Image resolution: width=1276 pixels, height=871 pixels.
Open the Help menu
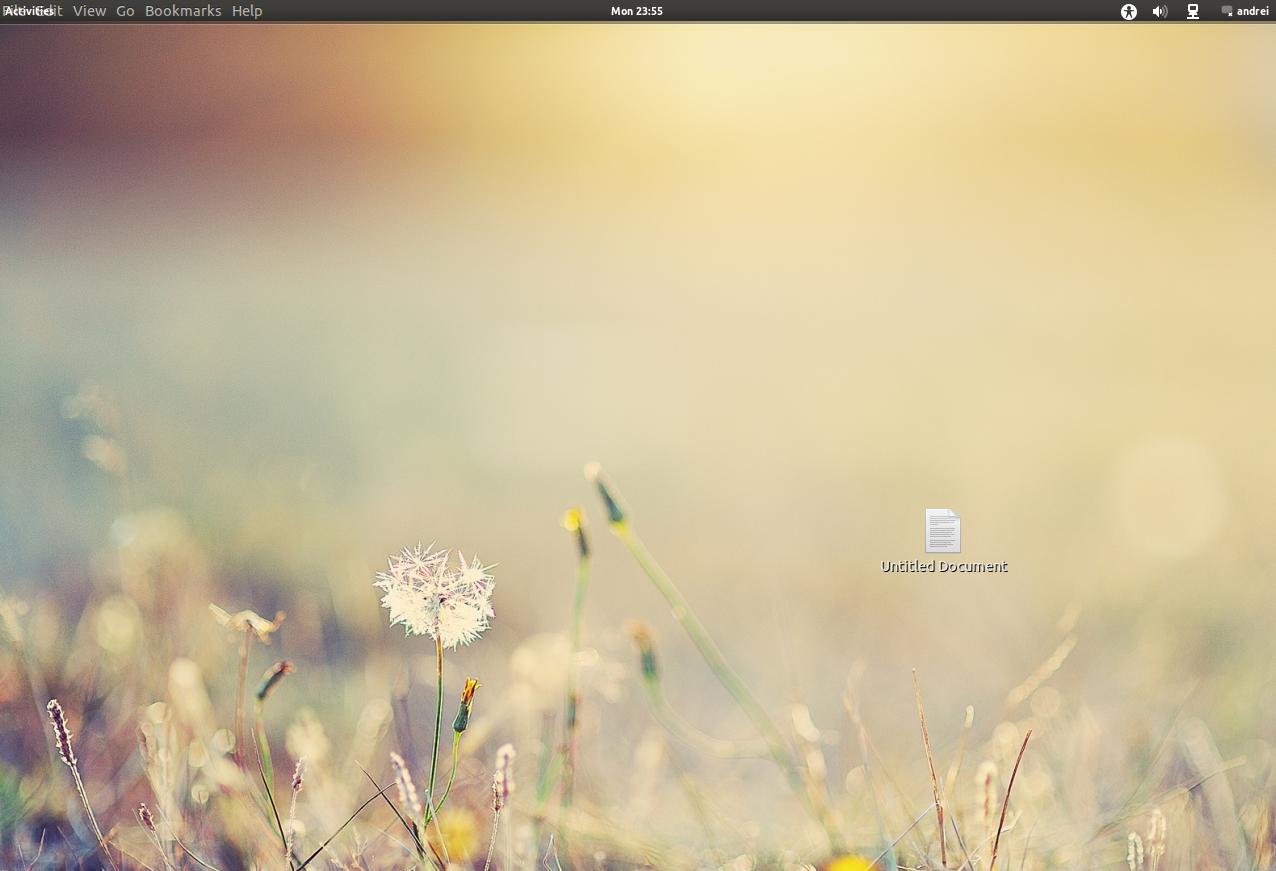247,11
